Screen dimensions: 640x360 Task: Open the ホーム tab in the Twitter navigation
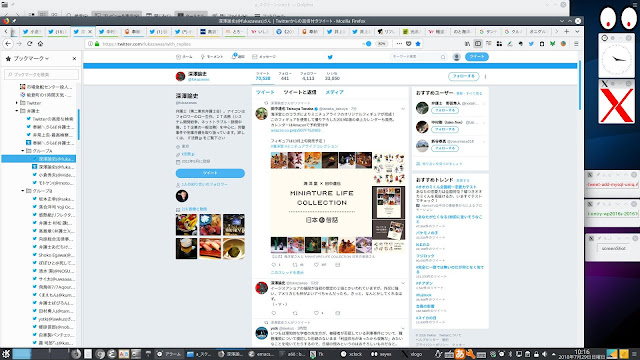pos(184,57)
